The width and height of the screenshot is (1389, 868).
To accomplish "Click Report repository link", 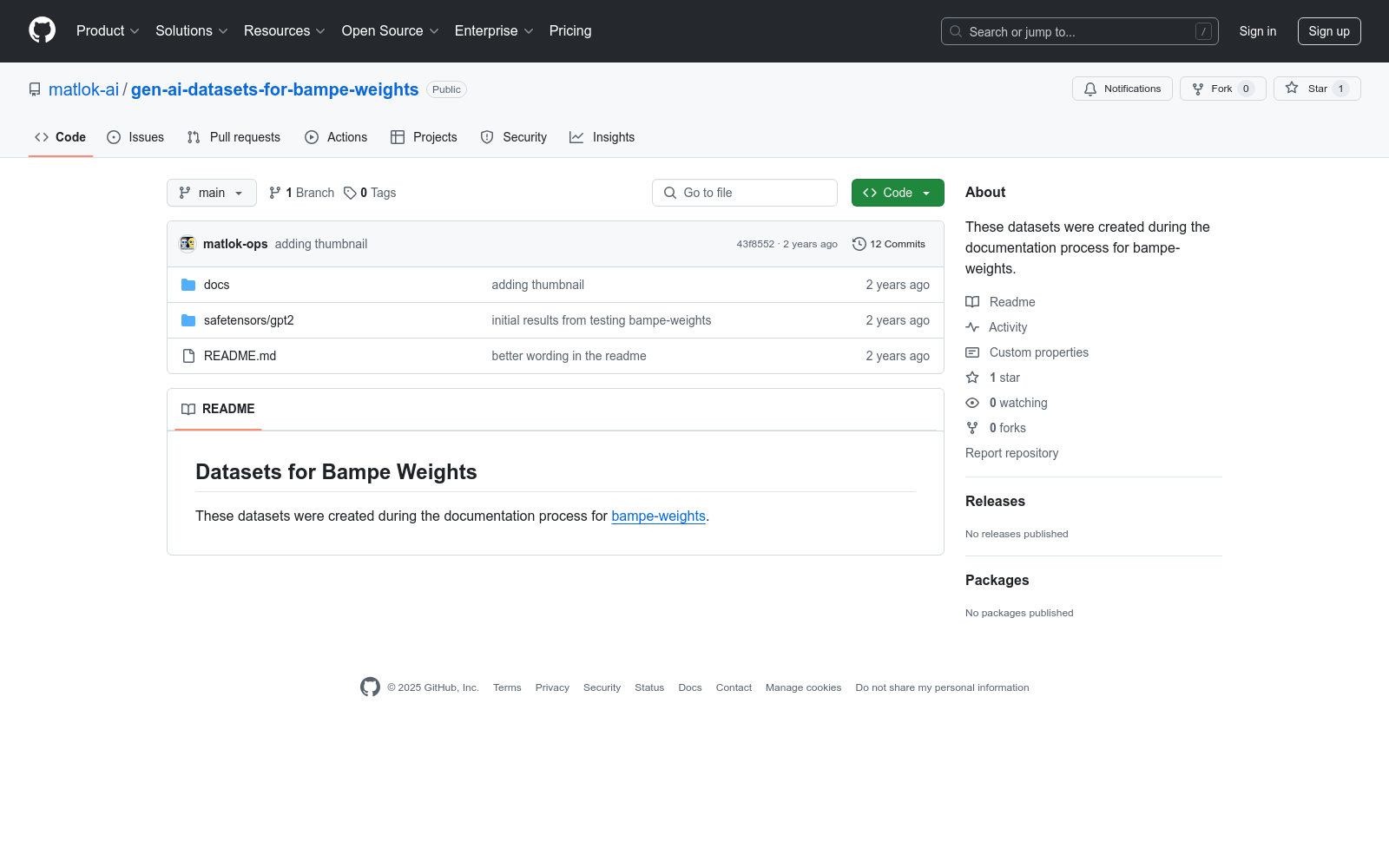I will 1011,453.
